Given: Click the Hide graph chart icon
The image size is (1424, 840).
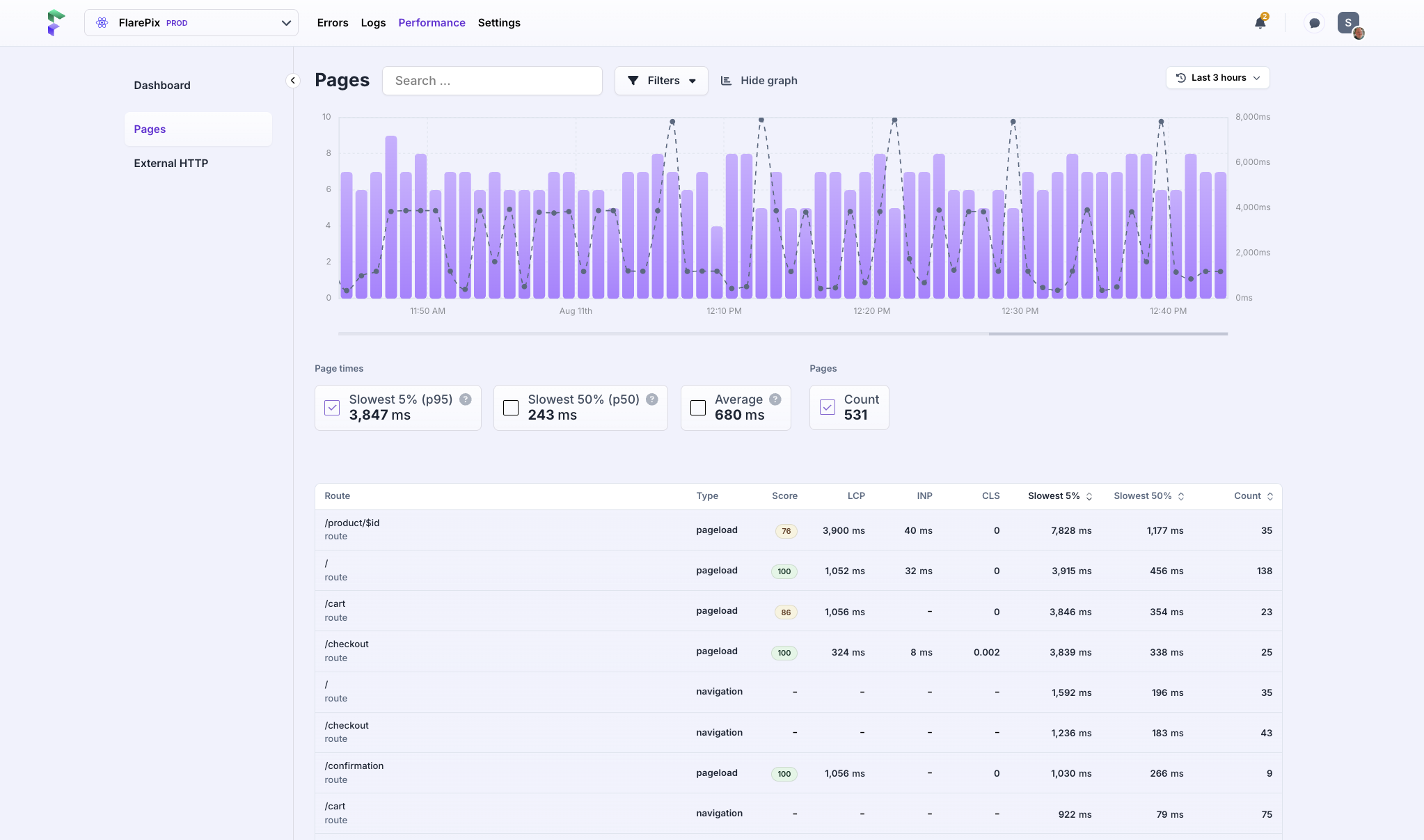Looking at the screenshot, I should [726, 81].
